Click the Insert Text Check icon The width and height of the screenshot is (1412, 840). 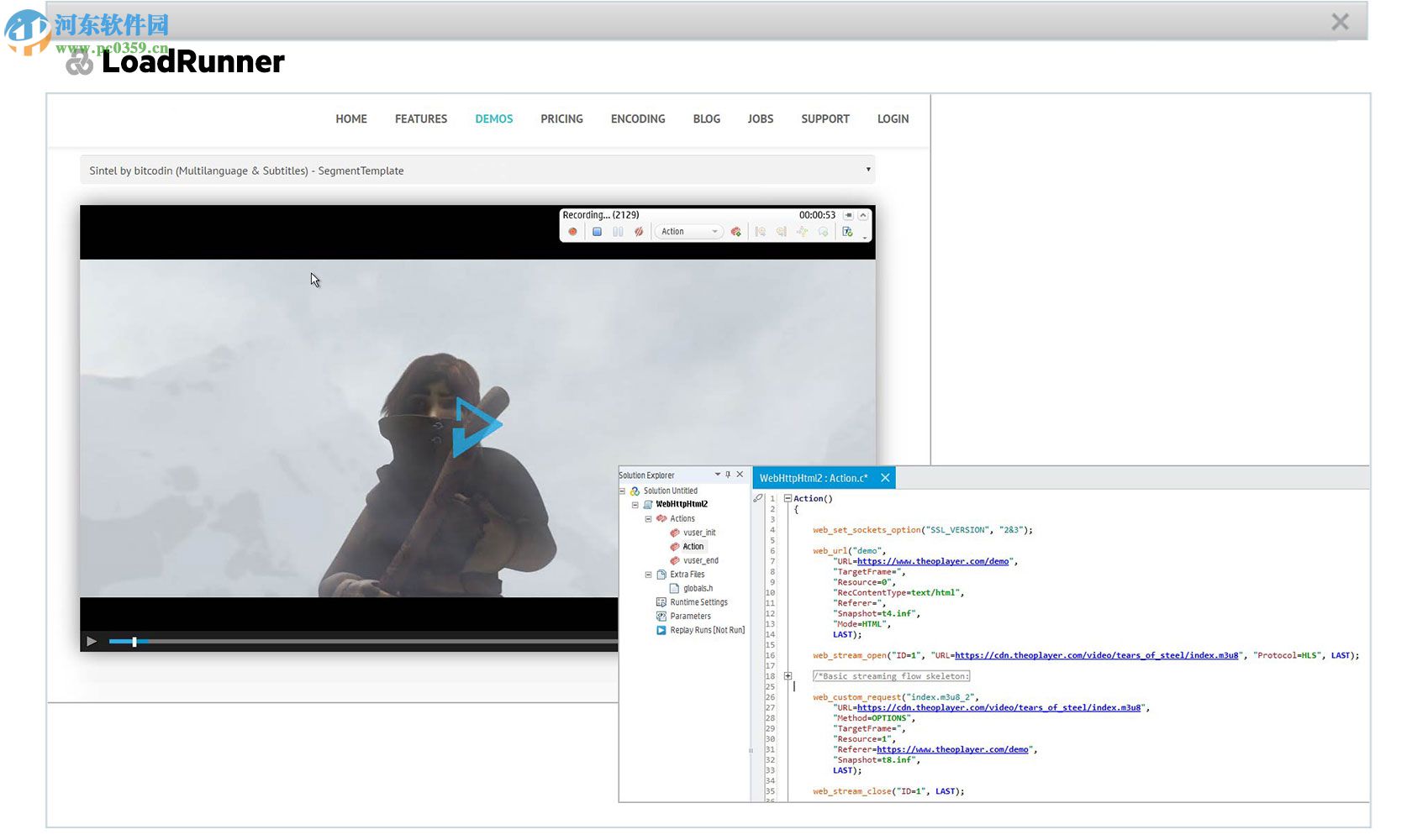pyautogui.click(x=847, y=232)
